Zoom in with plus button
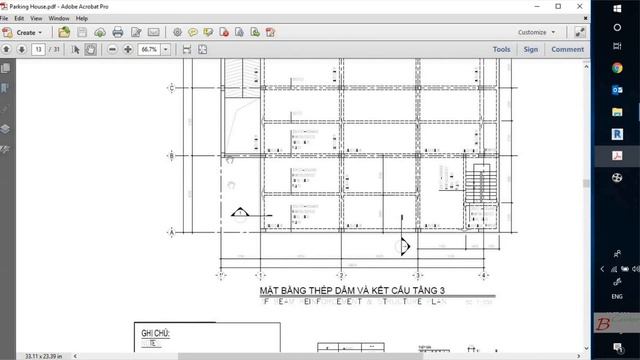 (x=128, y=49)
